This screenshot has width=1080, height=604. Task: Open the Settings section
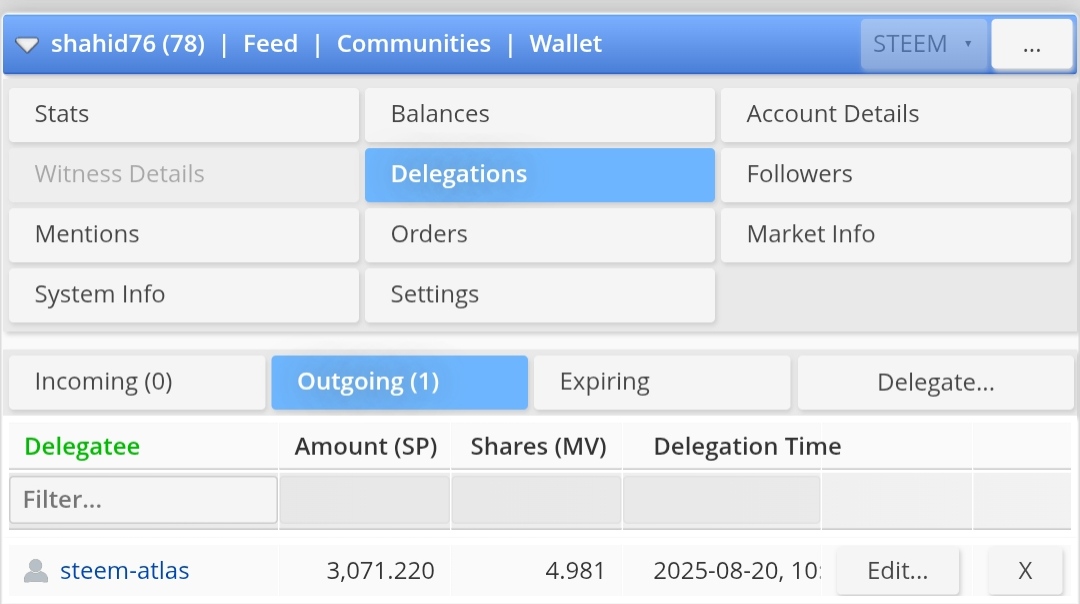click(540, 295)
